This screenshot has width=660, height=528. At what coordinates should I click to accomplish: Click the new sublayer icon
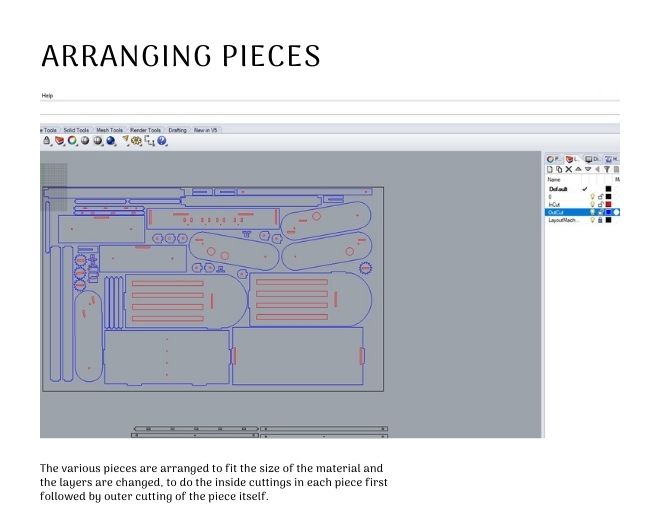[559, 169]
